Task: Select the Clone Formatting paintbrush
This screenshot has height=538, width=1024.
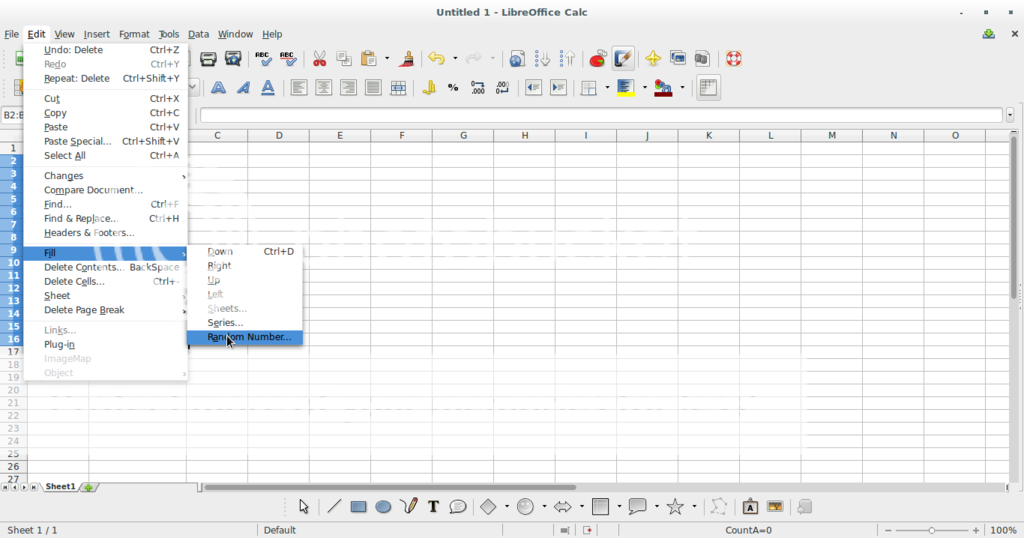Action: click(x=407, y=59)
